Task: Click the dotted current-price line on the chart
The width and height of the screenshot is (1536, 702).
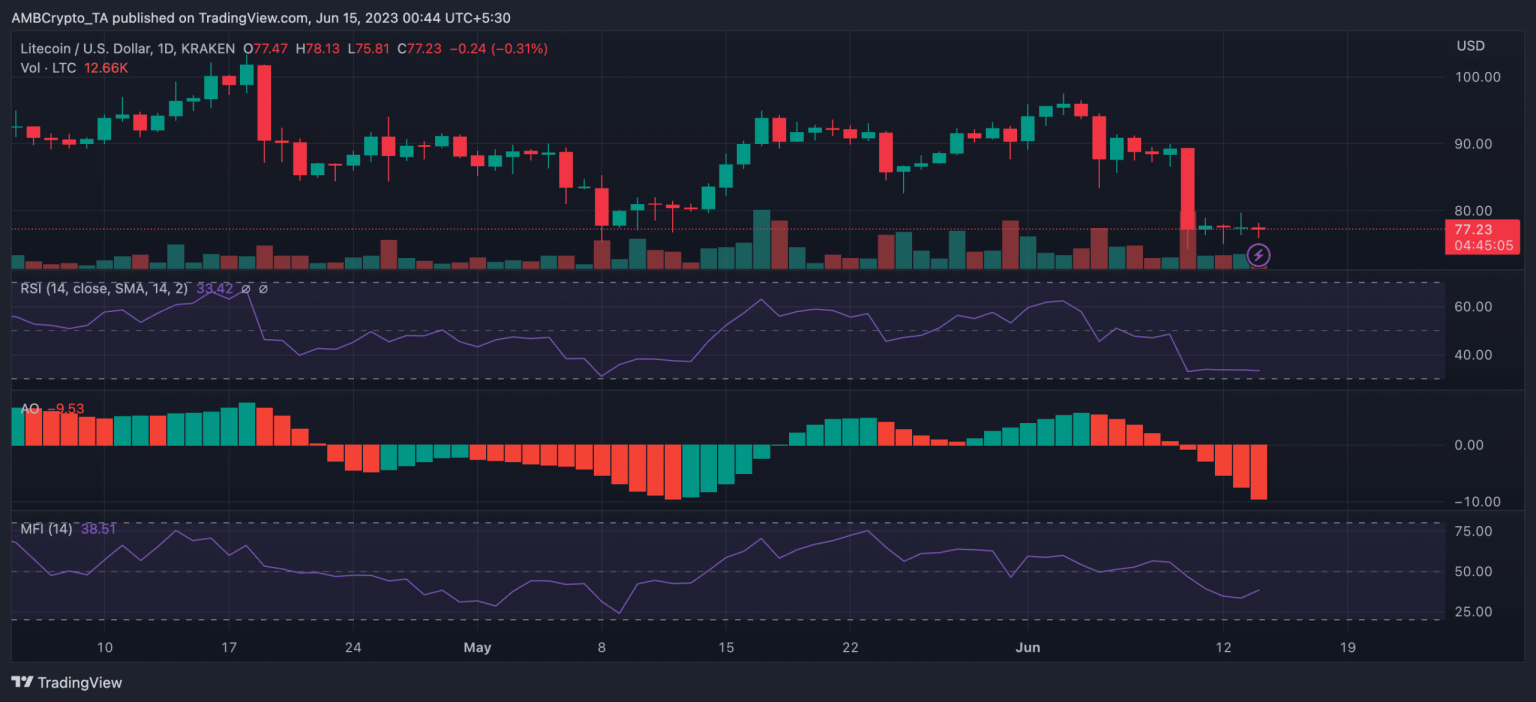Action: [700, 229]
